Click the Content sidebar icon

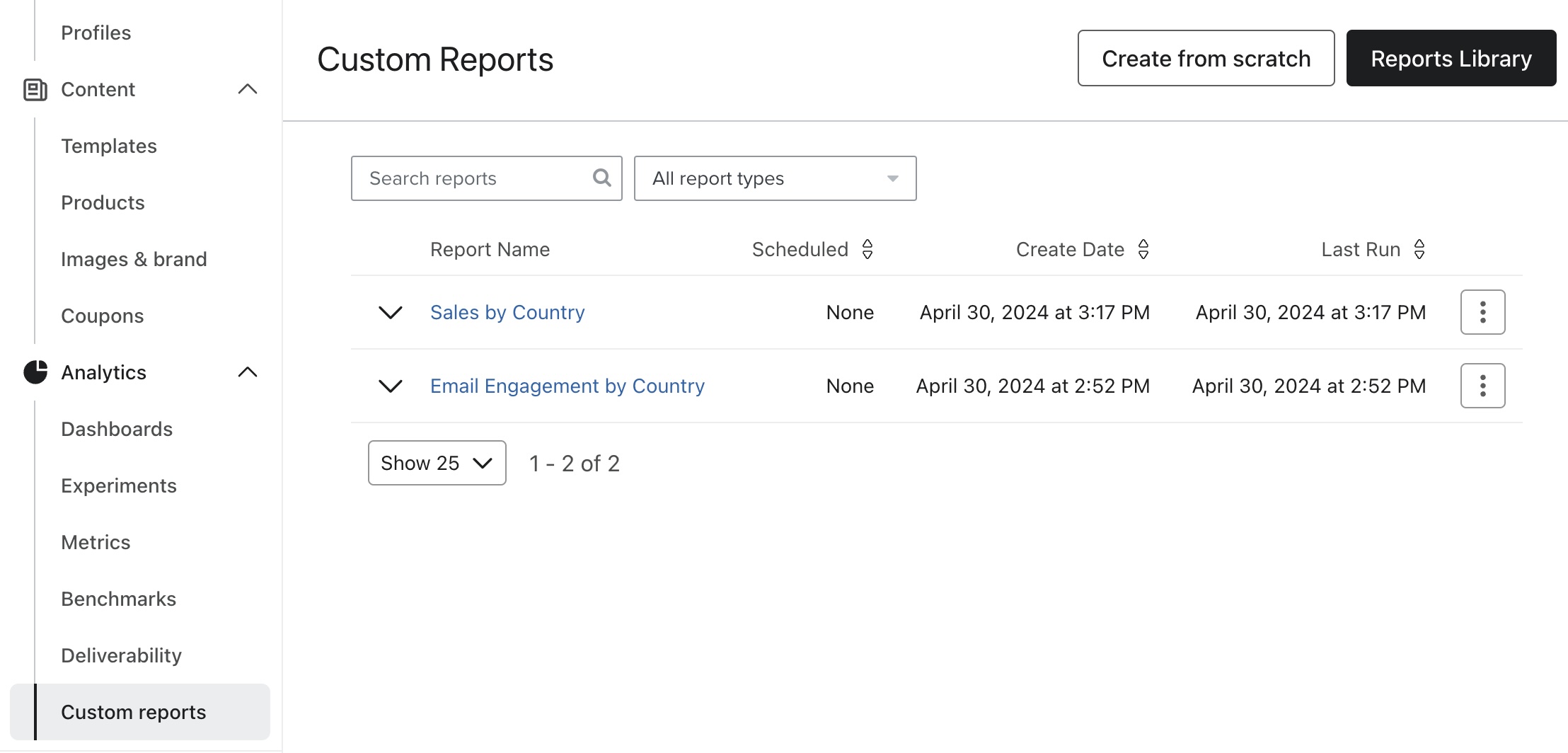[x=36, y=89]
